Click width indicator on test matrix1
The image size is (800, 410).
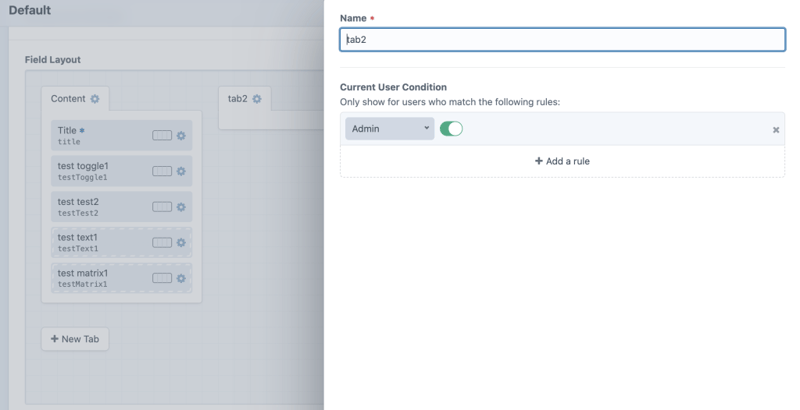point(162,278)
